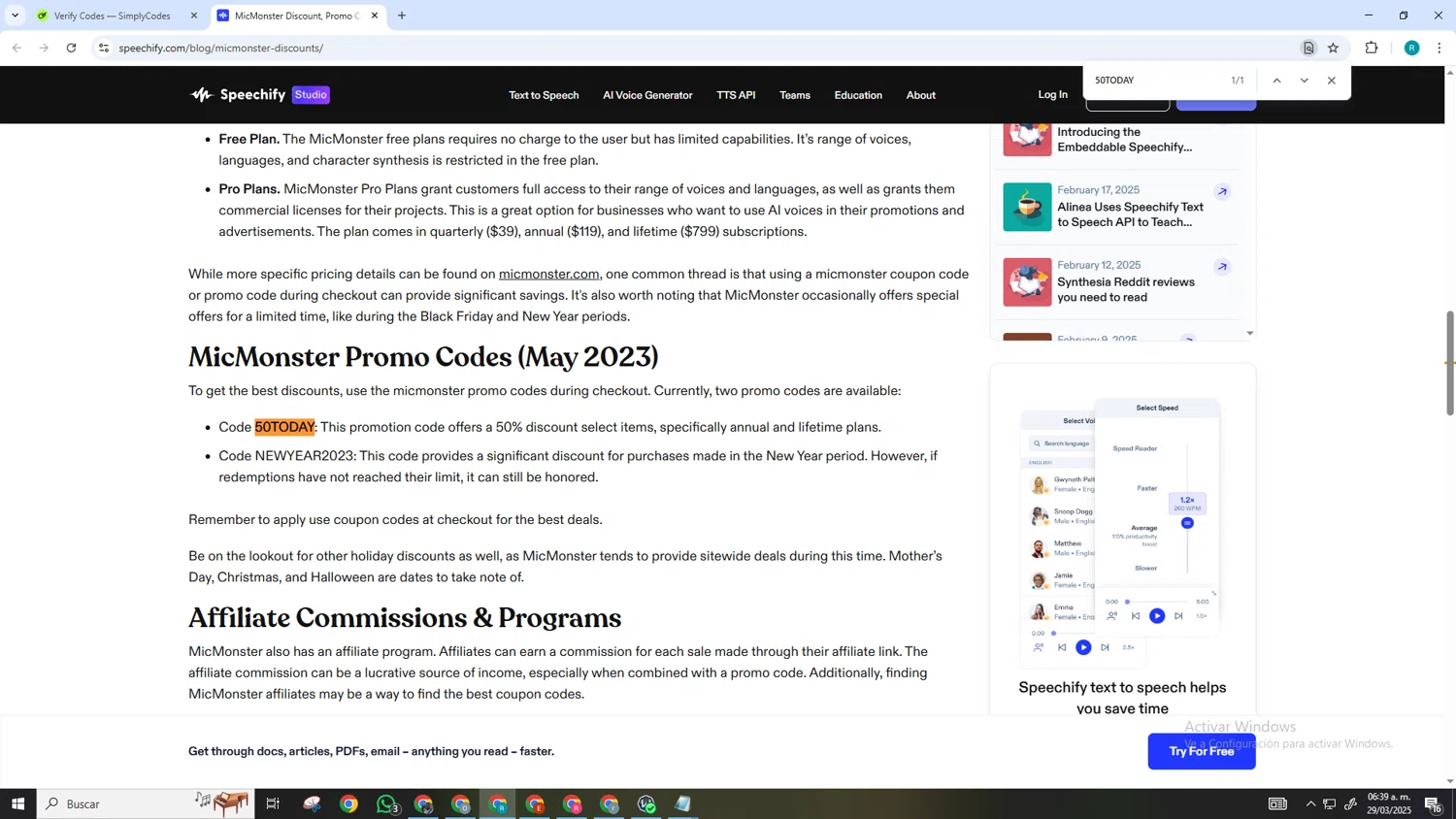Click the address bar URL
The image size is (1456, 819).
coord(221,48)
